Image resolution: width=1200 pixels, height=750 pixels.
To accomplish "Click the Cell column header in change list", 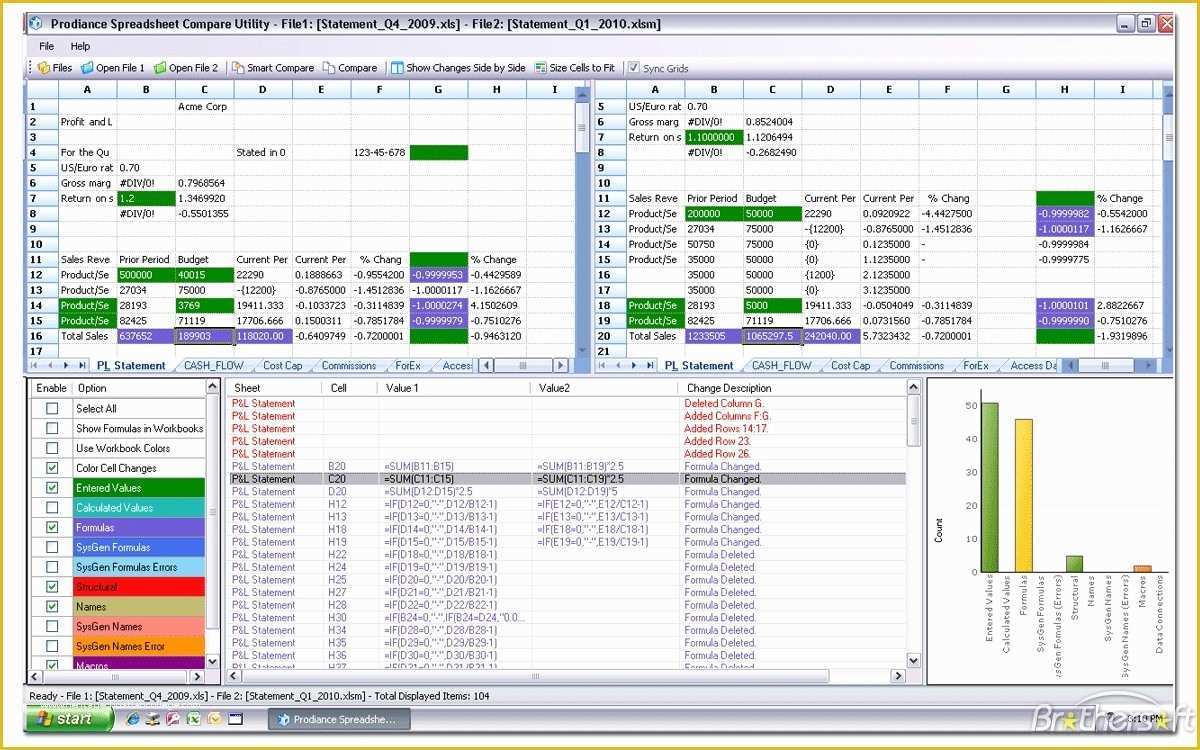I will click(351, 388).
